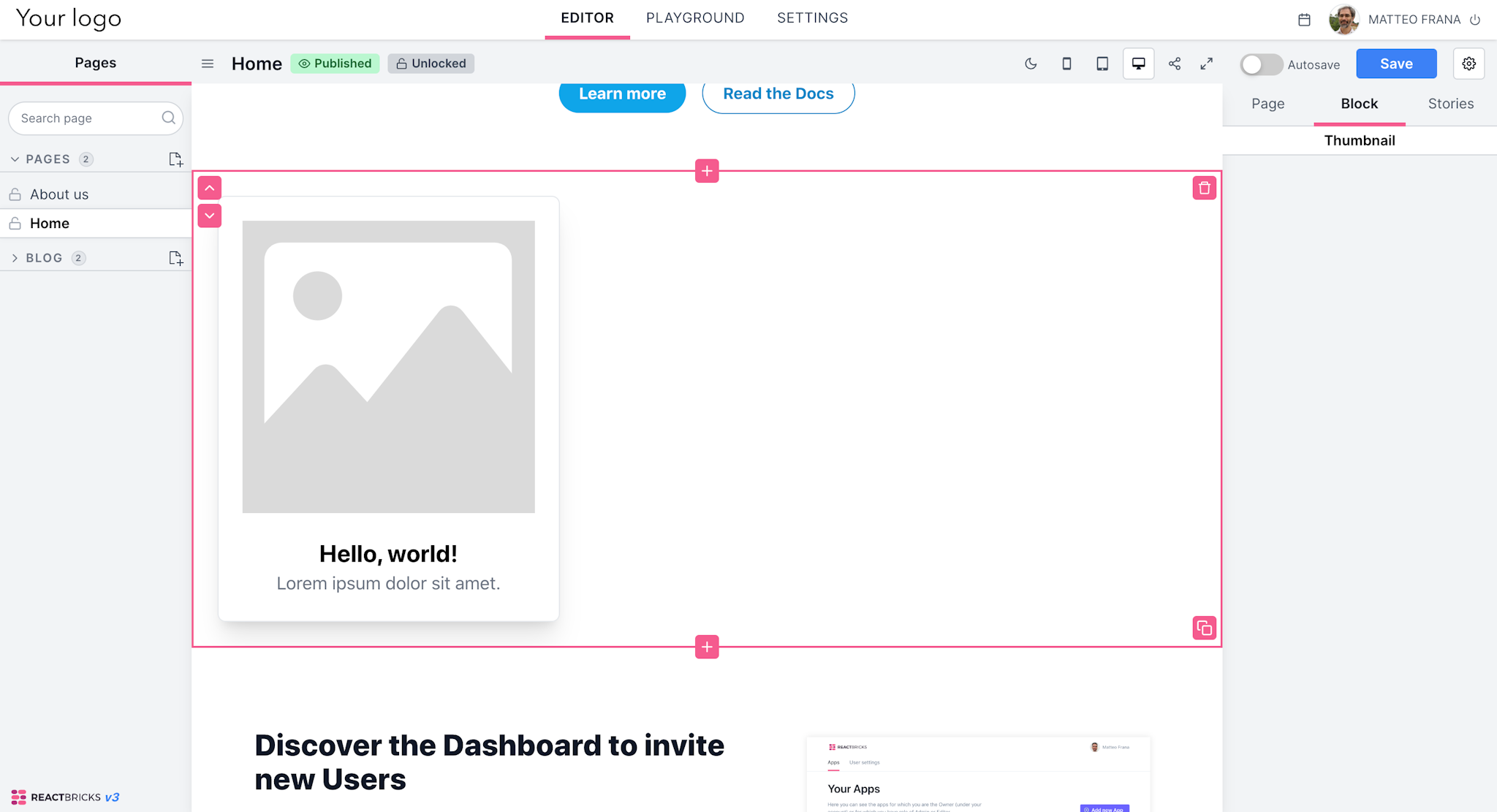
Task: Click the Learn more button
Action: click(x=622, y=94)
